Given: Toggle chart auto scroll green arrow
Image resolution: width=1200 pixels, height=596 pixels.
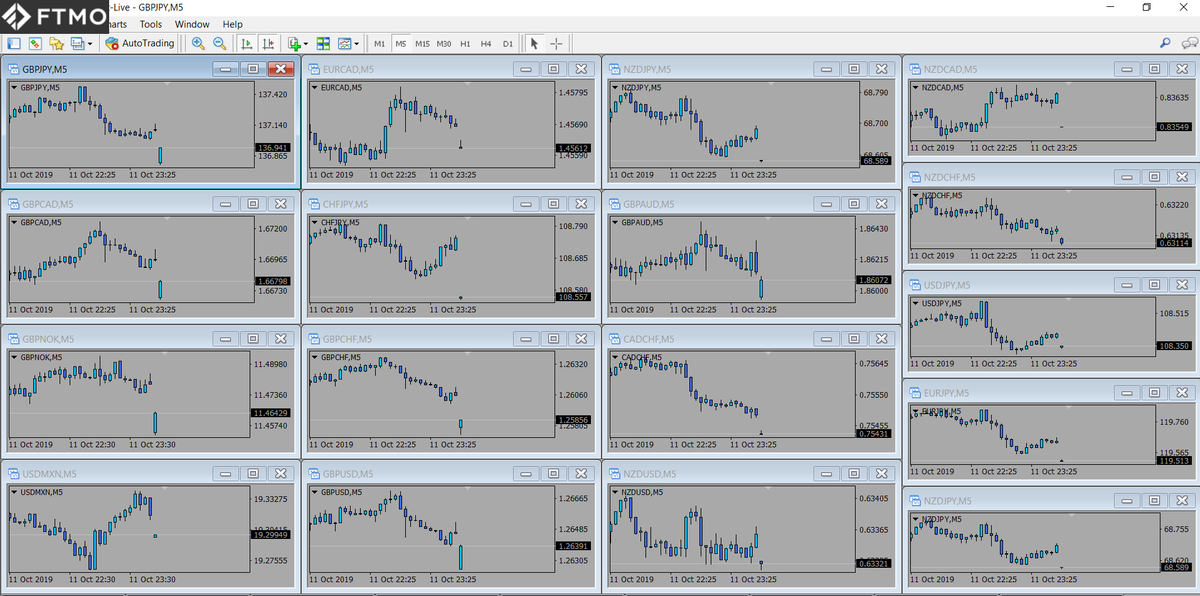Looking at the screenshot, I should [x=246, y=43].
